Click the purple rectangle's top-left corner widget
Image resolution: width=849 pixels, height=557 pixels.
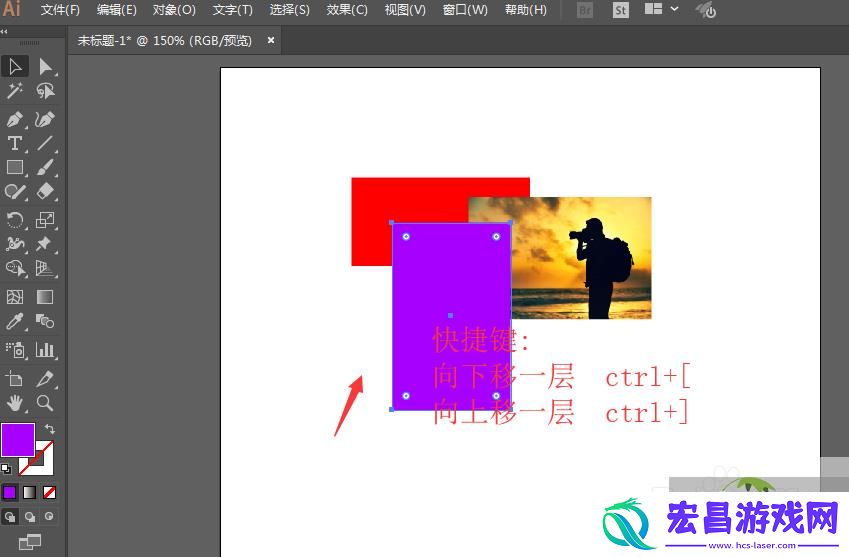406,237
